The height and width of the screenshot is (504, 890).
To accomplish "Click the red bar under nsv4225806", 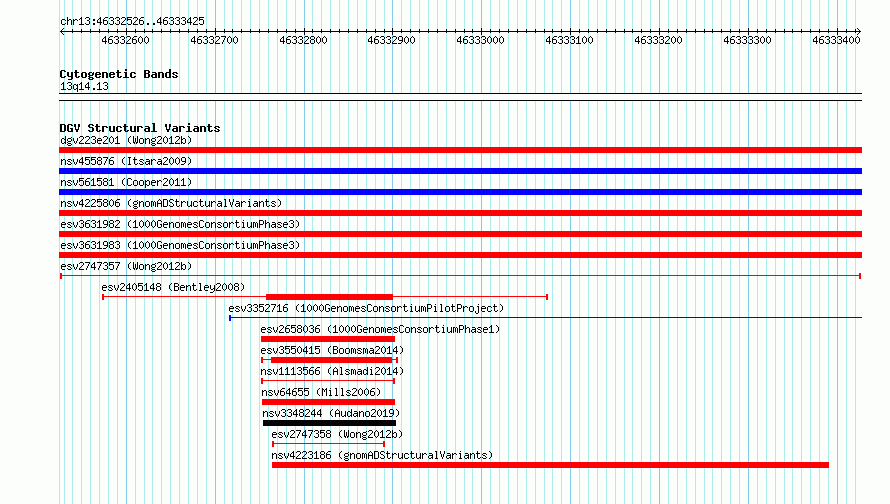I will tap(460, 213).
